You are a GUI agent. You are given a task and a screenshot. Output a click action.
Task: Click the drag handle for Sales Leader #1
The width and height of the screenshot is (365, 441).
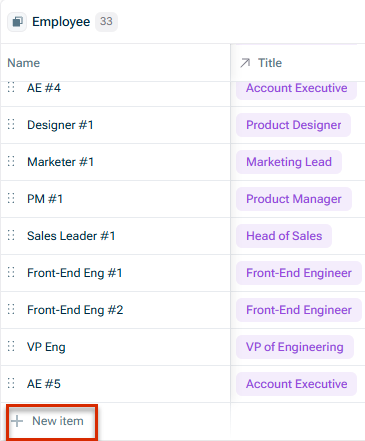(x=11, y=236)
